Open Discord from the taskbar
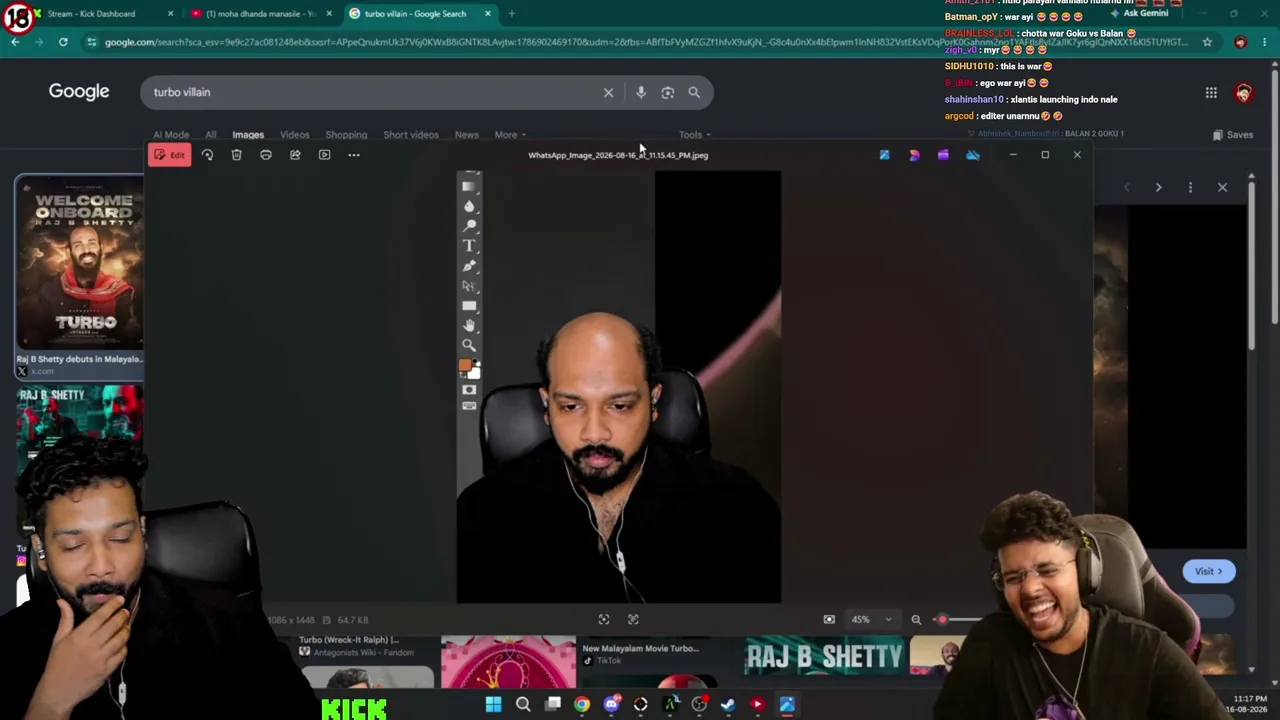 (x=612, y=705)
